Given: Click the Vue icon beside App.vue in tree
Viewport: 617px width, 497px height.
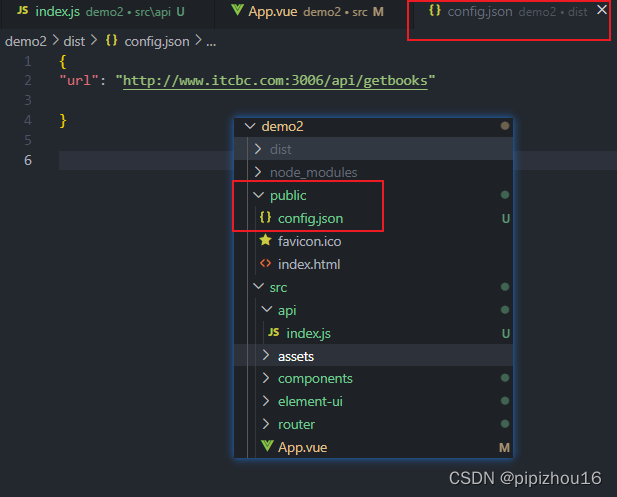Looking at the screenshot, I should (266, 447).
